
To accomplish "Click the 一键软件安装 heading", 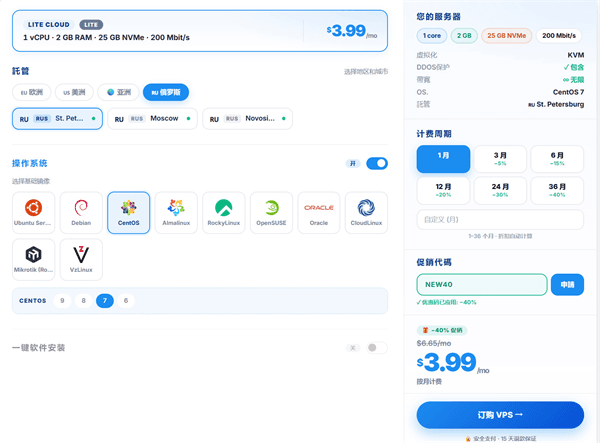I will 39,348.
